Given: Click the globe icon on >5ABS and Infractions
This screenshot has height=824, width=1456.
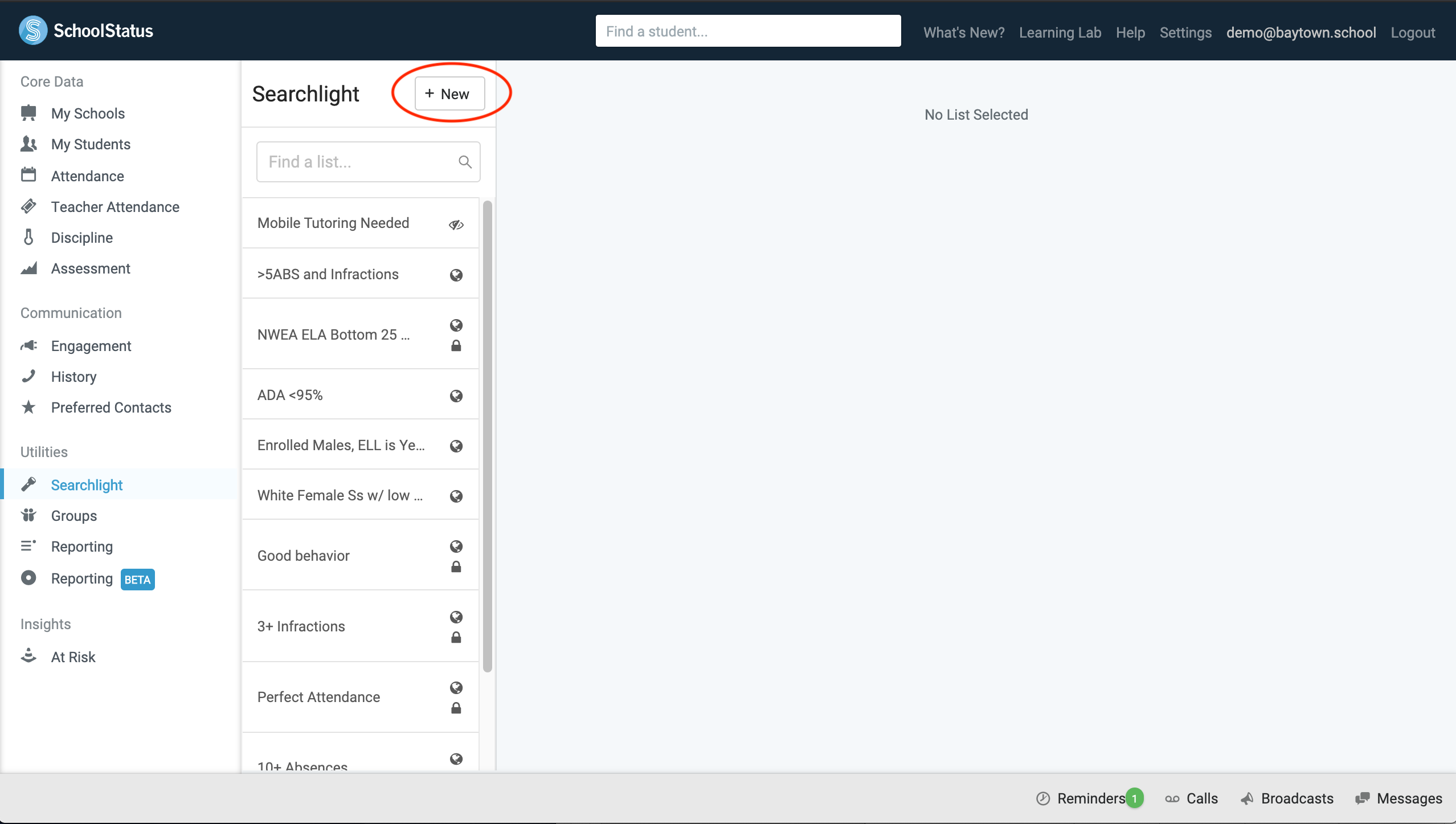Looking at the screenshot, I should tap(456, 275).
